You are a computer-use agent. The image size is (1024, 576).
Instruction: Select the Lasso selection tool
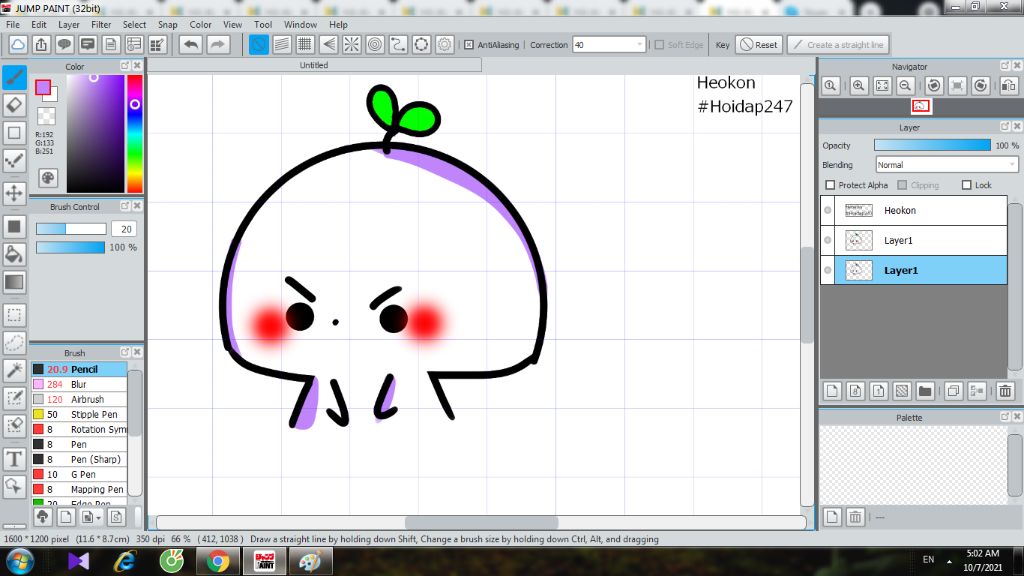pyautogui.click(x=14, y=342)
